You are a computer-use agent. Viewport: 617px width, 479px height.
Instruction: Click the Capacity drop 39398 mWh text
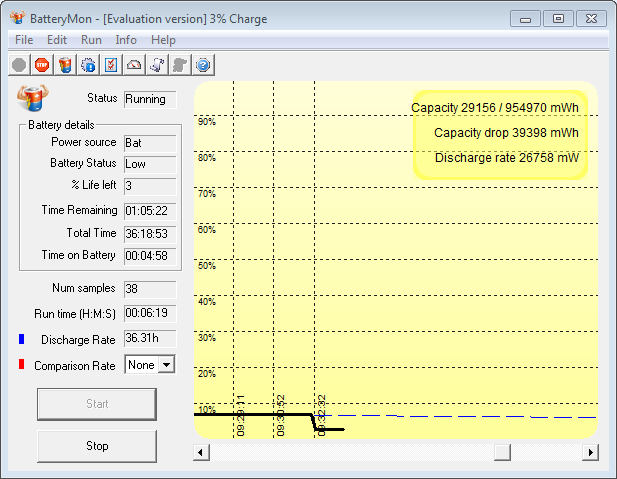[x=506, y=133]
